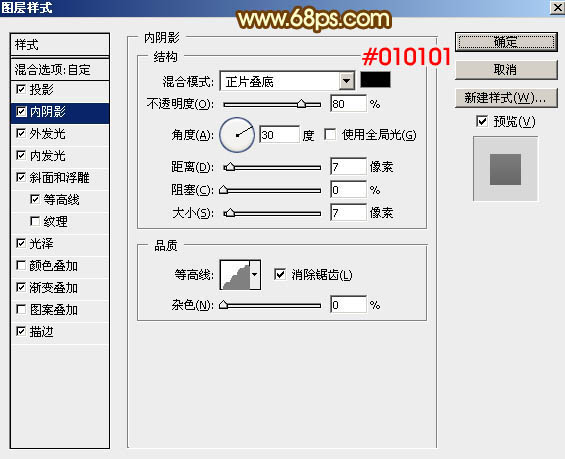Click the 距离 distance slider handle
This screenshot has width=565, height=459.
pyautogui.click(x=230, y=167)
